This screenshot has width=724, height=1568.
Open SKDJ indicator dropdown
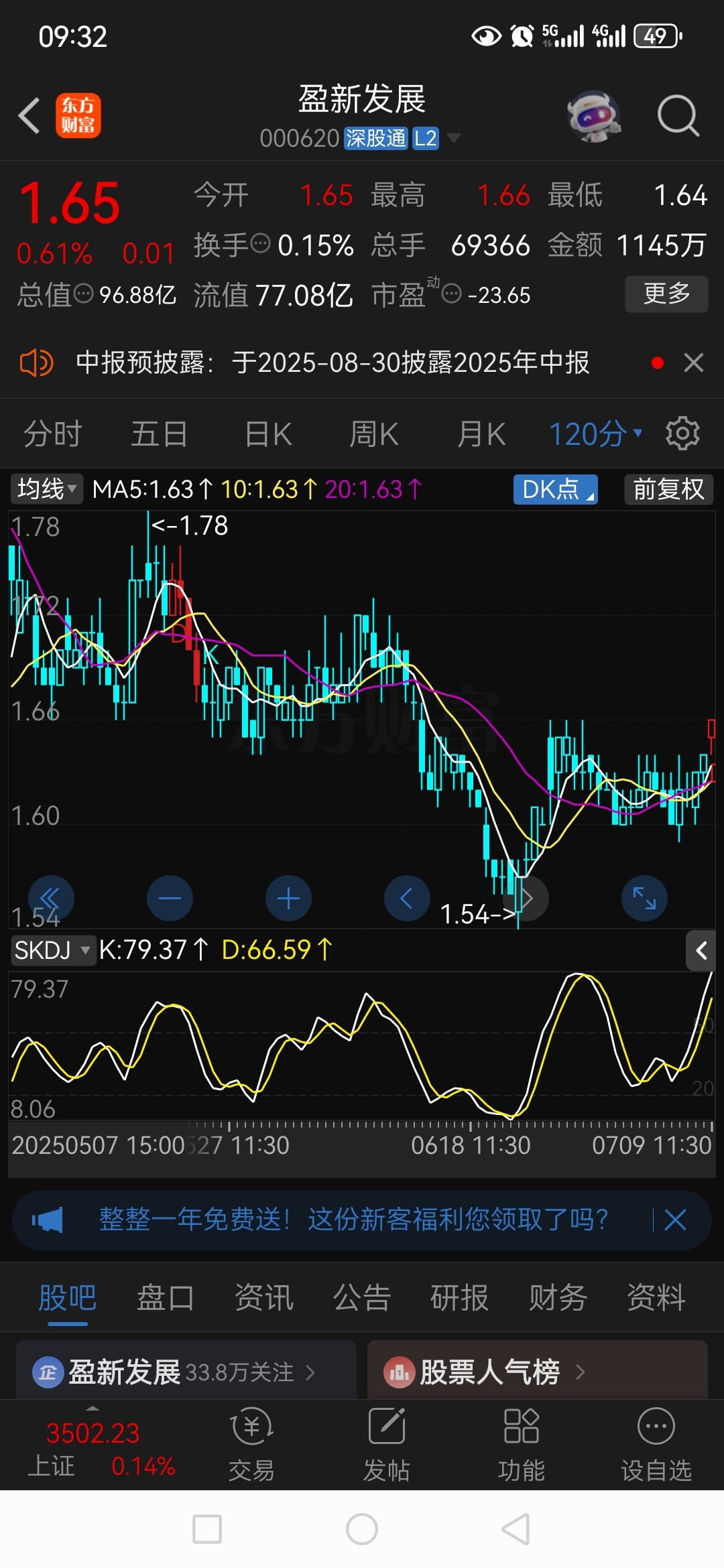pos(53,950)
